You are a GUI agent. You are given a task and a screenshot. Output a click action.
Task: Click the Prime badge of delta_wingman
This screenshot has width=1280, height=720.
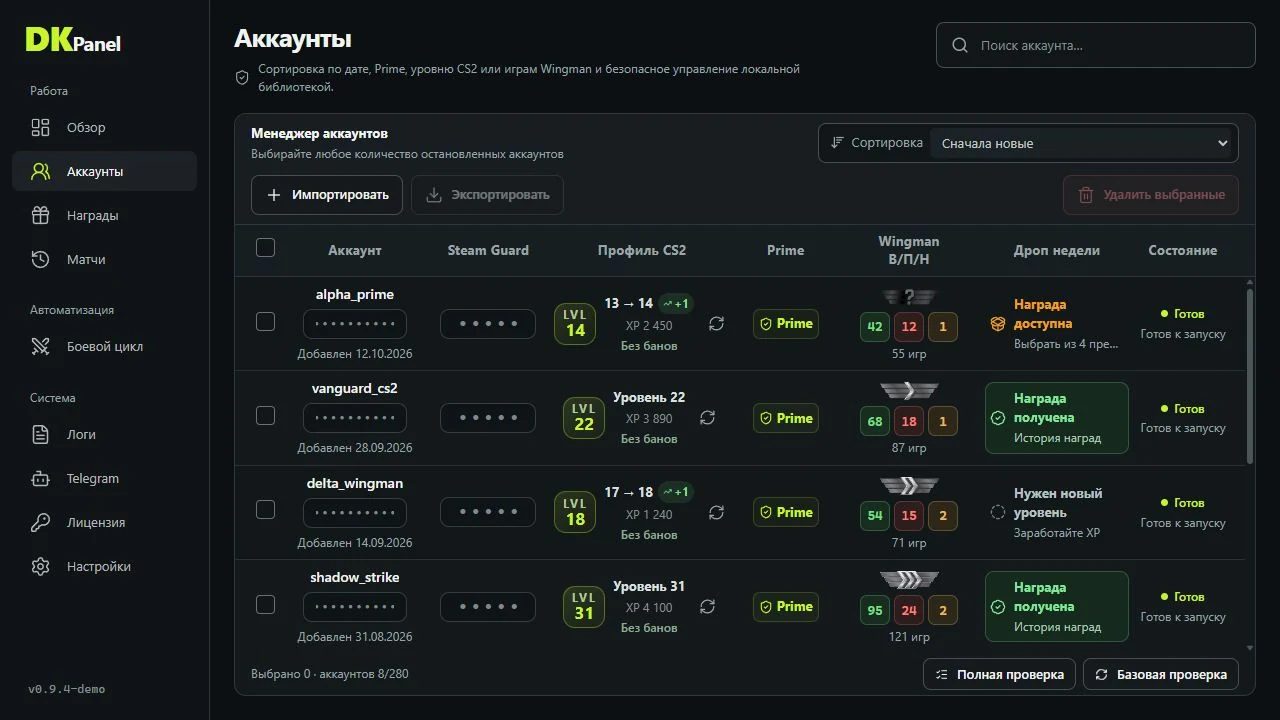pos(785,512)
